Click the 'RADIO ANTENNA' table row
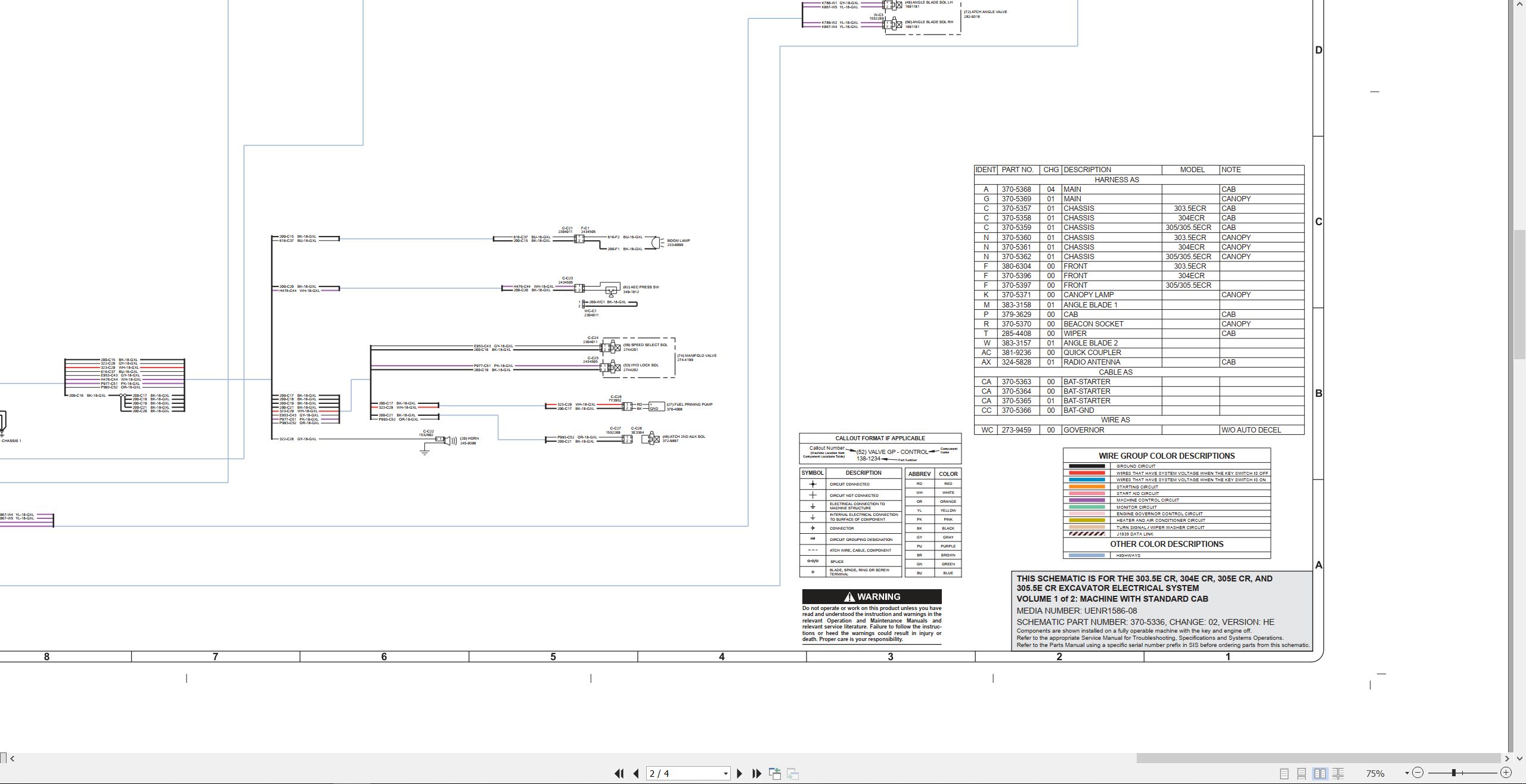This screenshot has height=784, width=1526. coord(1139,362)
